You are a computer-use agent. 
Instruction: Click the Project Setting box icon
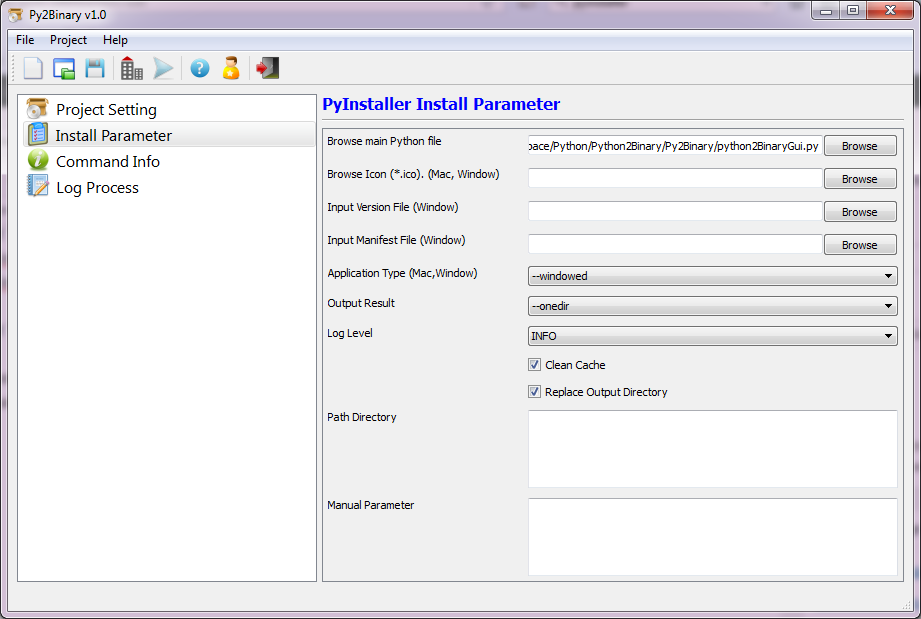click(38, 109)
